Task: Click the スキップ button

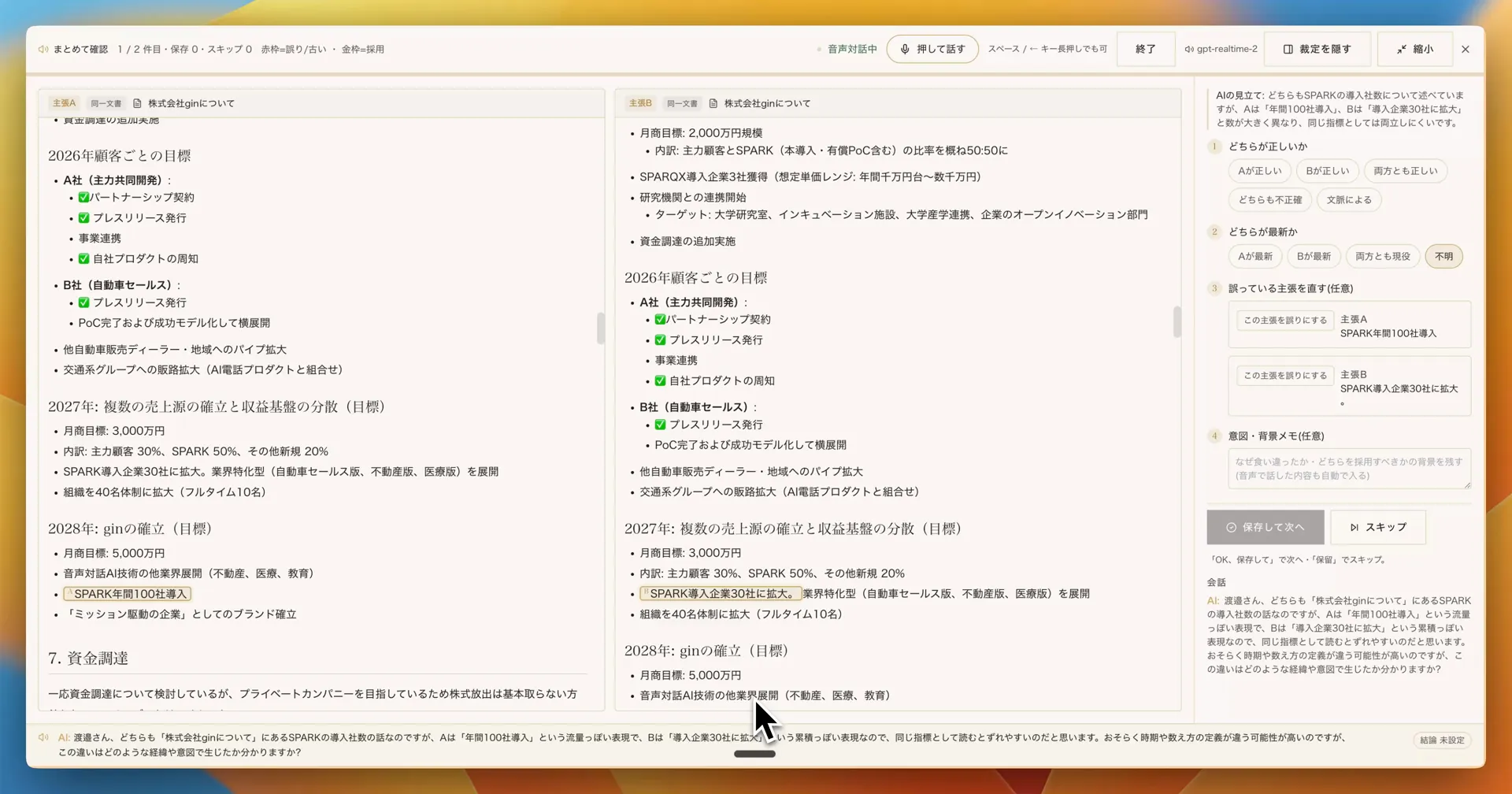Action: point(1377,527)
